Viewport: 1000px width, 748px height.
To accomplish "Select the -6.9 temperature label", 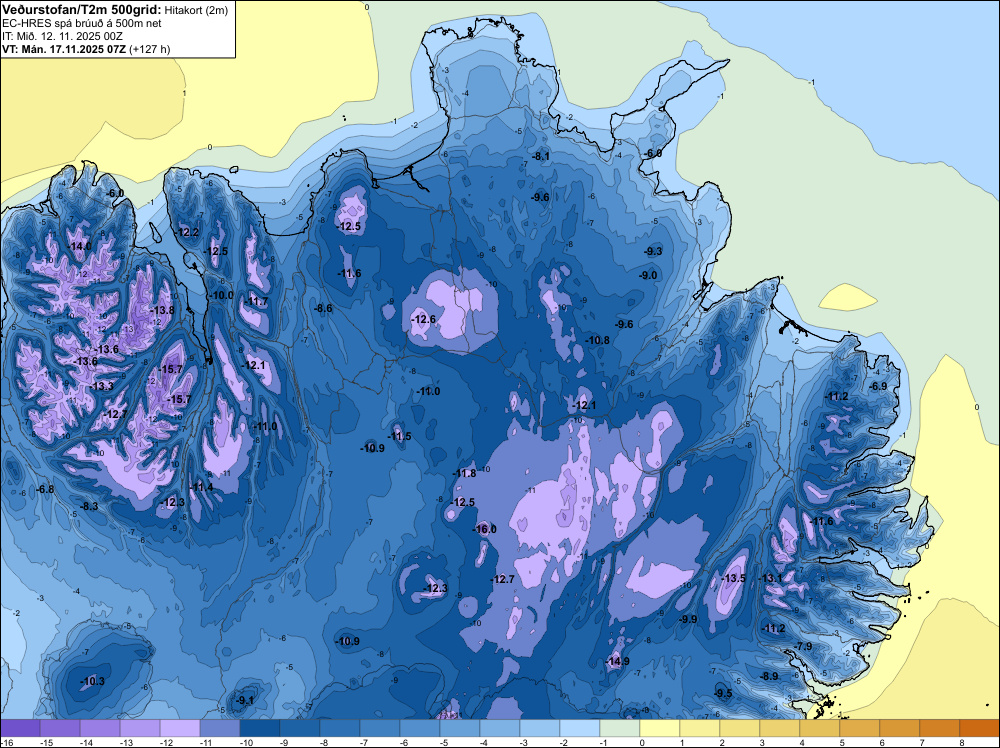I will point(878,386).
